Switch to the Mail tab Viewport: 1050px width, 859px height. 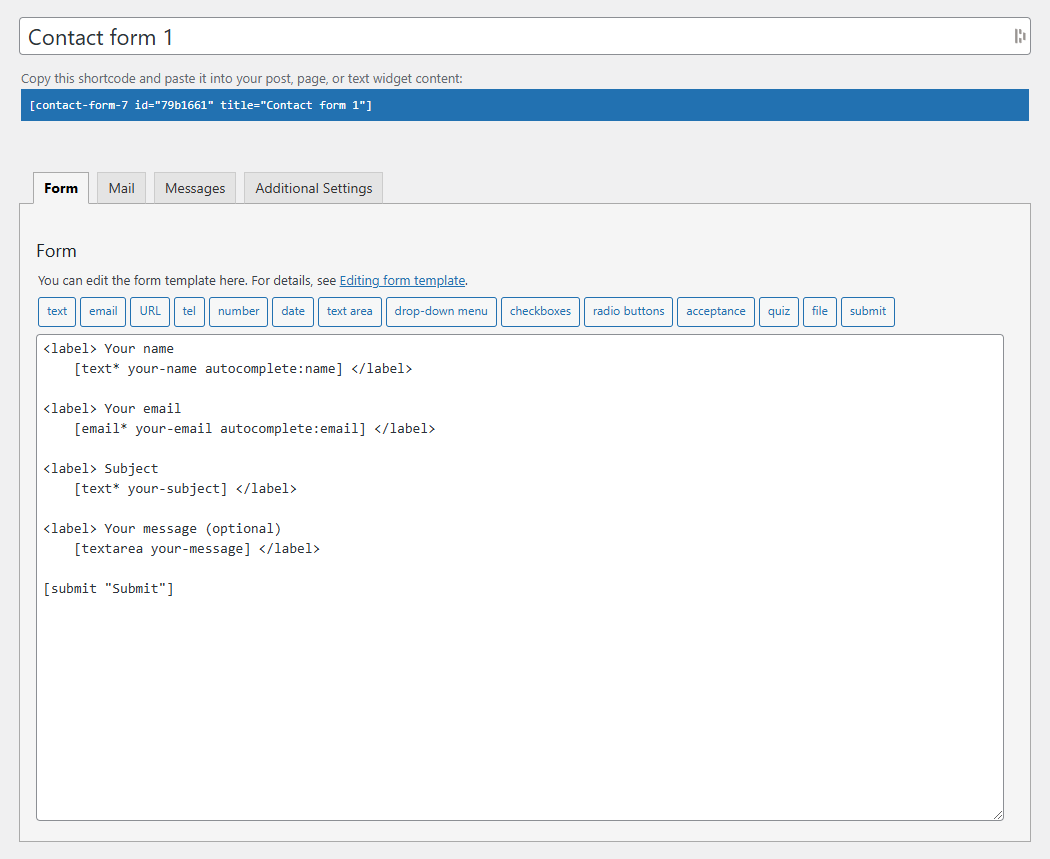coord(121,188)
